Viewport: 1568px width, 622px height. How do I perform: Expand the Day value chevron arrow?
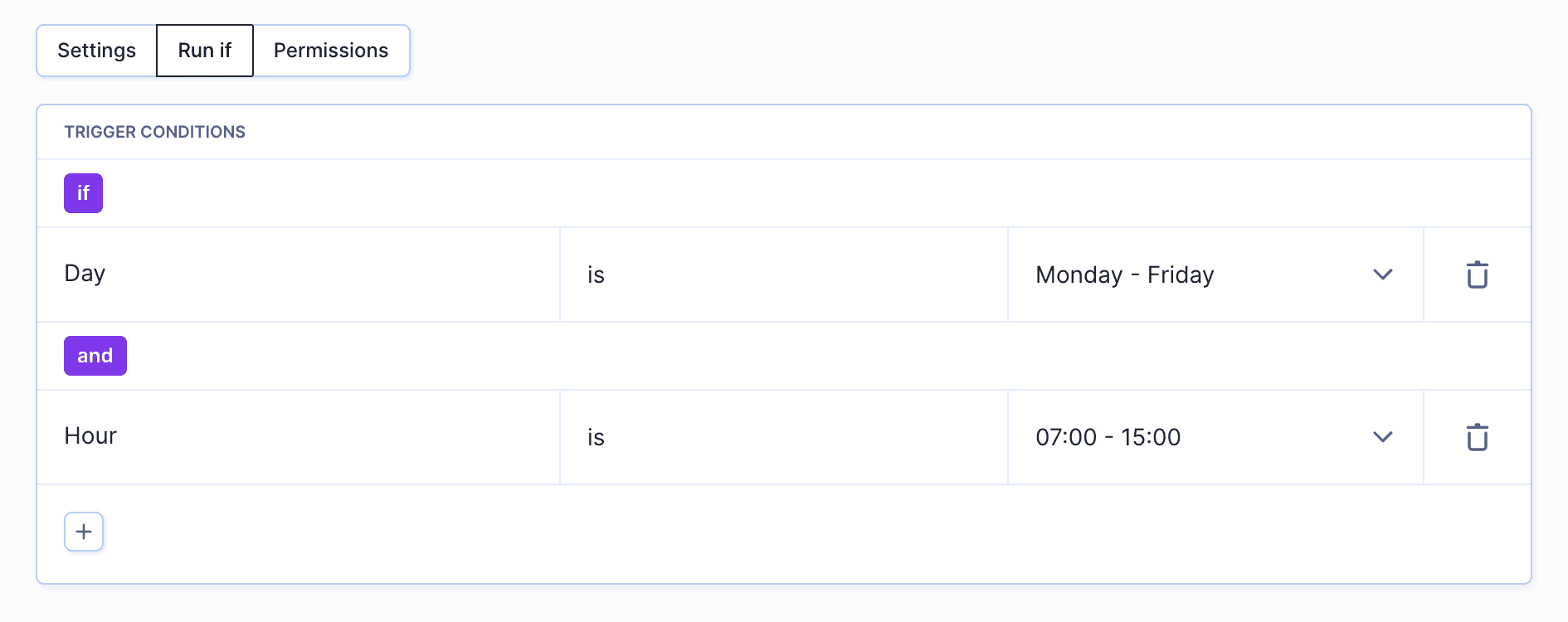[x=1382, y=275]
